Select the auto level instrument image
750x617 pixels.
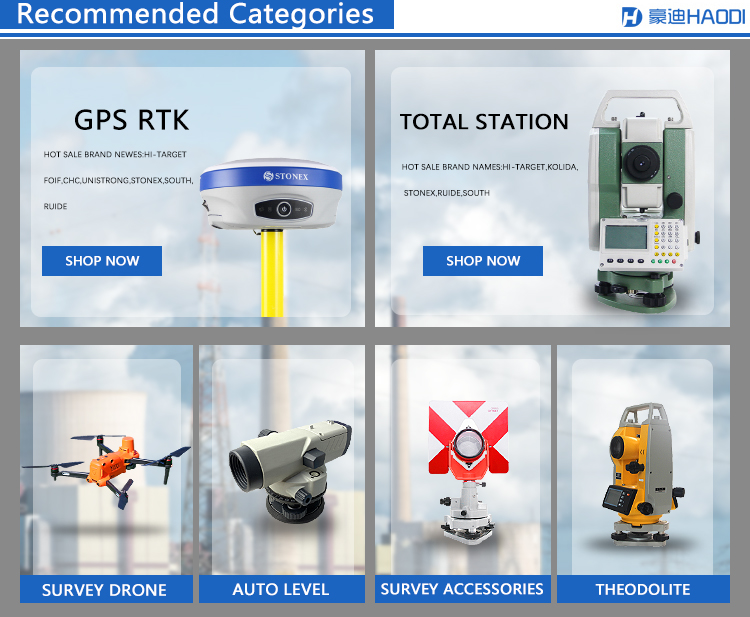(290, 471)
